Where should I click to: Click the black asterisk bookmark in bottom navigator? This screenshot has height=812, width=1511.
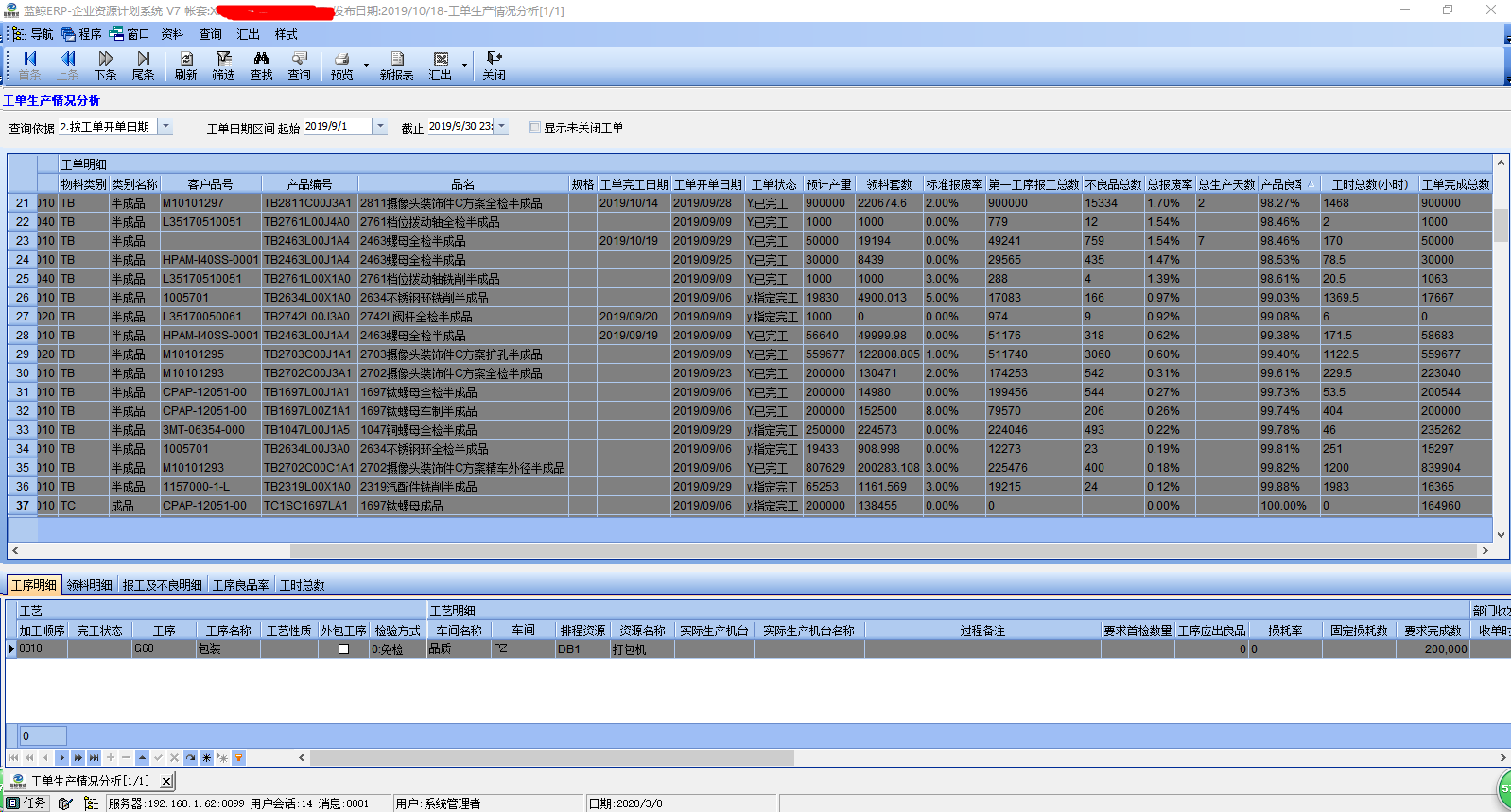coord(206,757)
